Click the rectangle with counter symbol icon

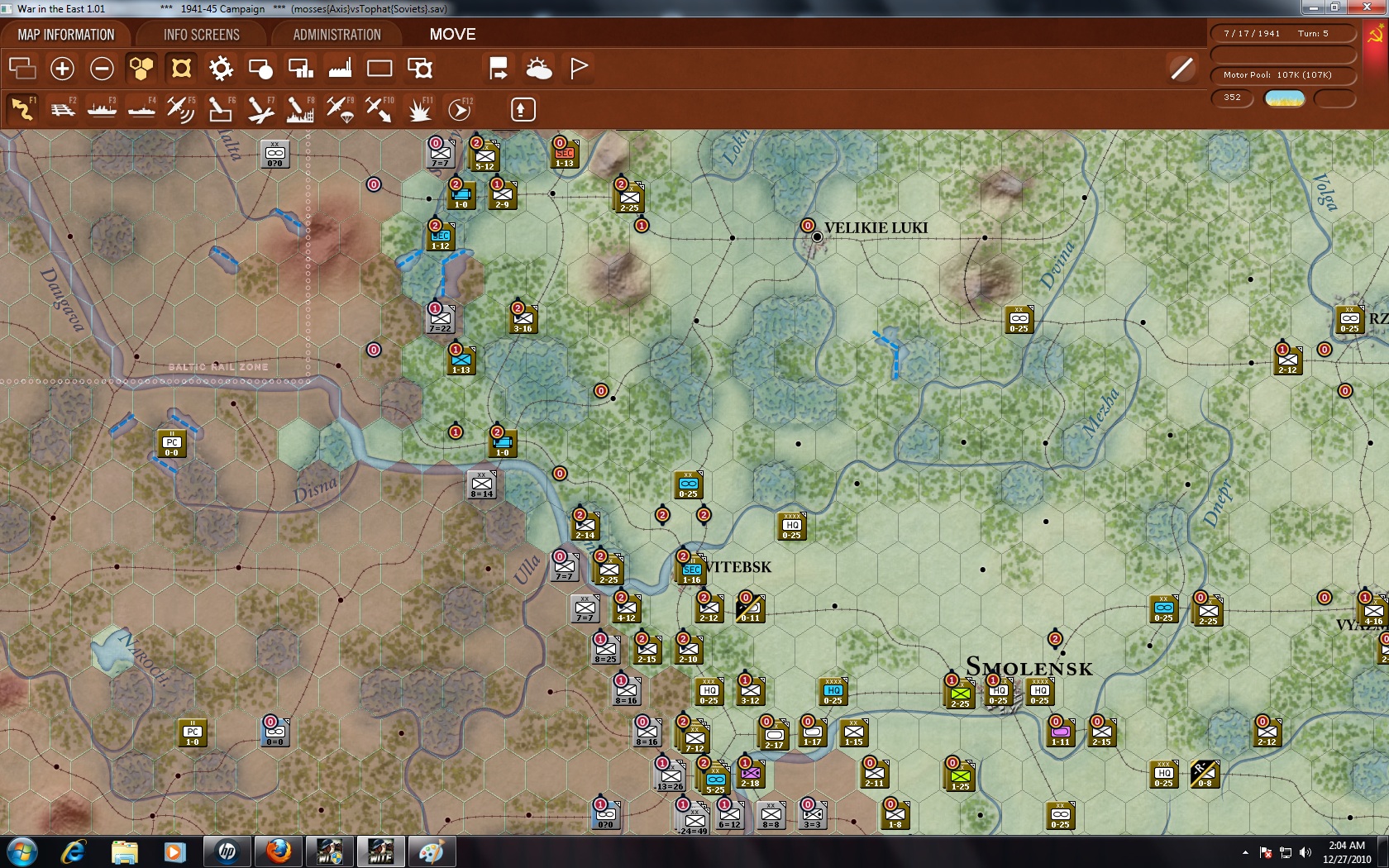[x=419, y=69]
